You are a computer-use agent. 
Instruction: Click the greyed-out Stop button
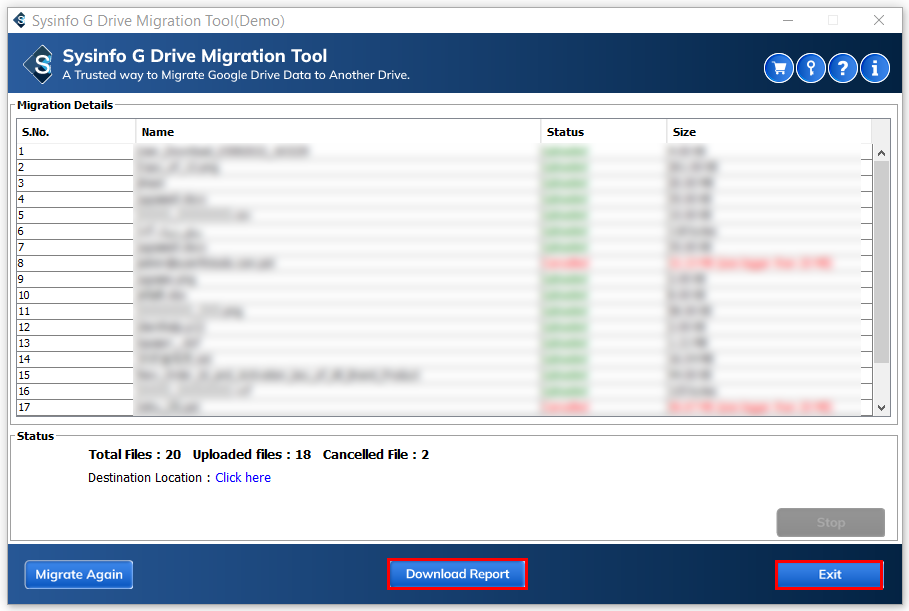[830, 522]
